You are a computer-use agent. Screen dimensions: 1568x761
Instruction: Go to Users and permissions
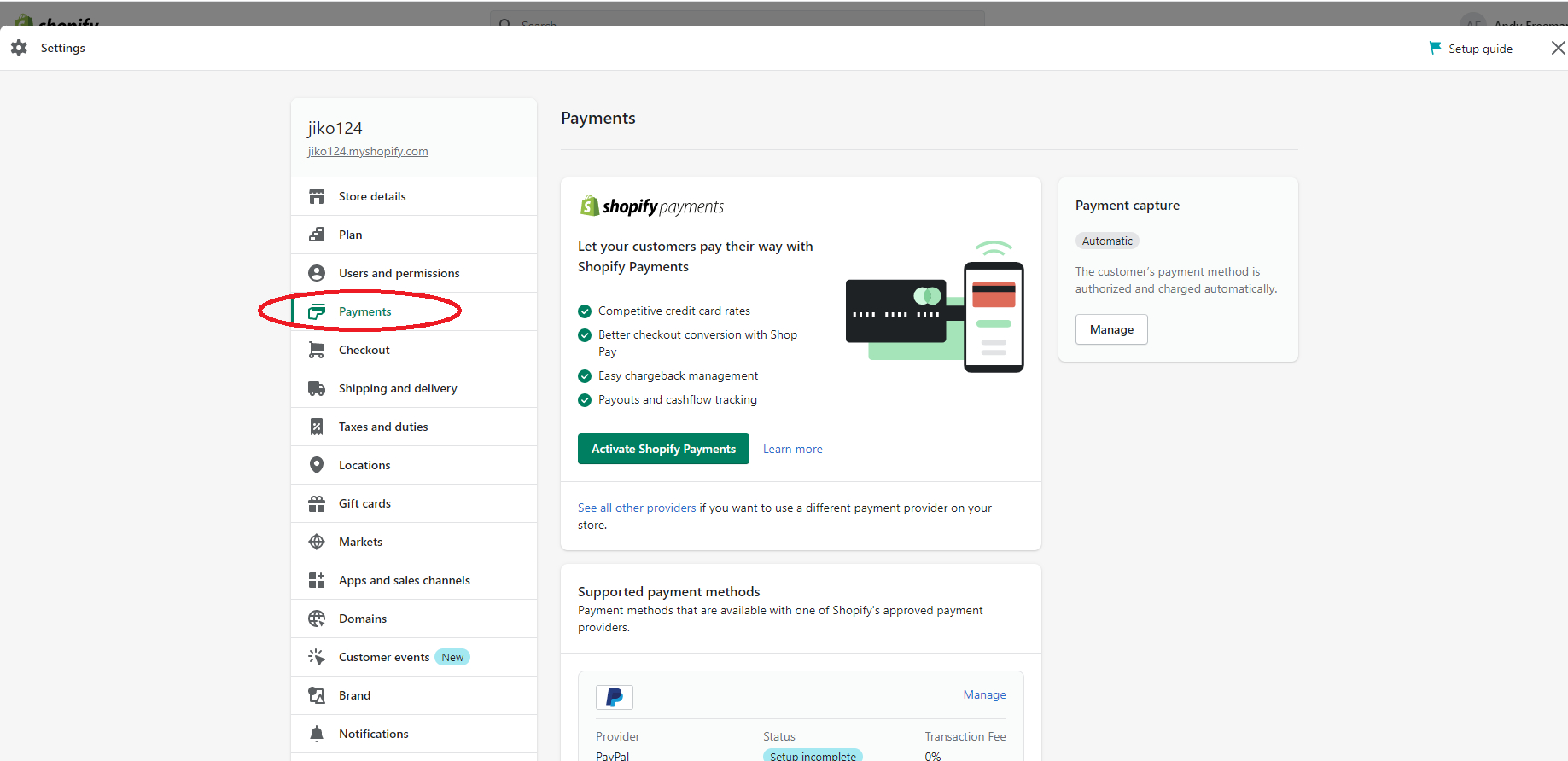pos(414,273)
